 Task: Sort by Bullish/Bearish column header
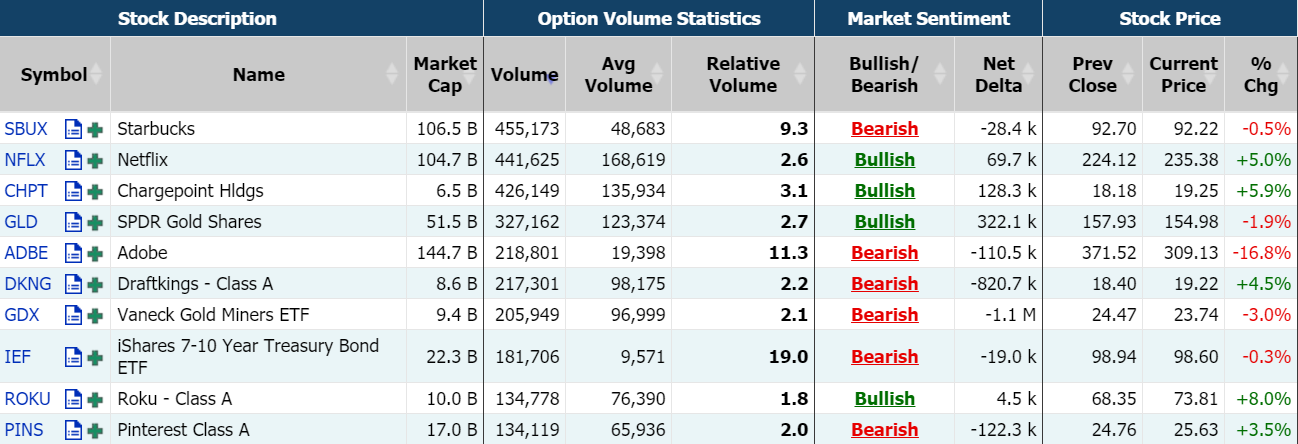[884, 75]
